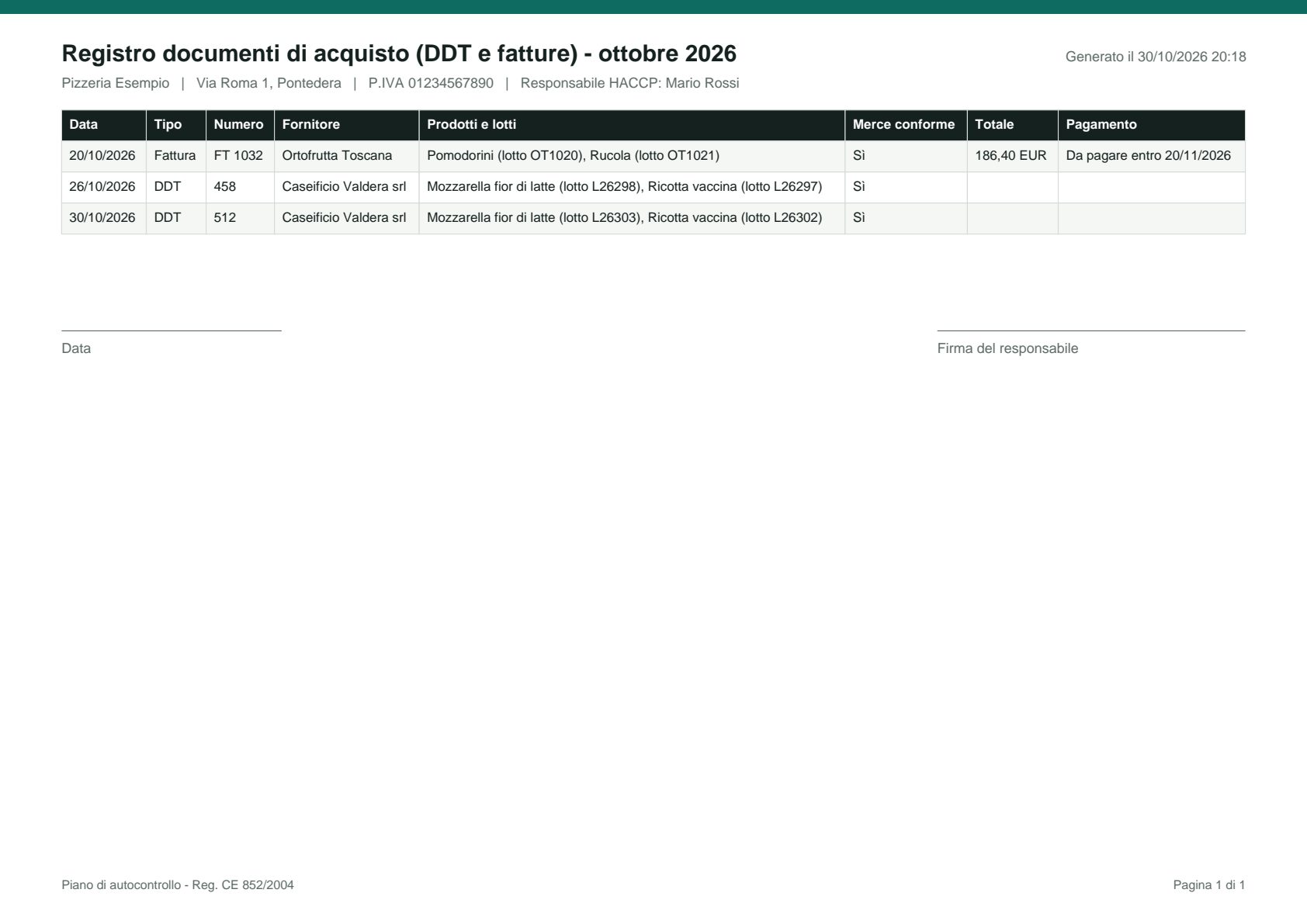Viewport: 1307px width, 924px height.
Task: Click the 'Numero' column header
Action: point(240,125)
